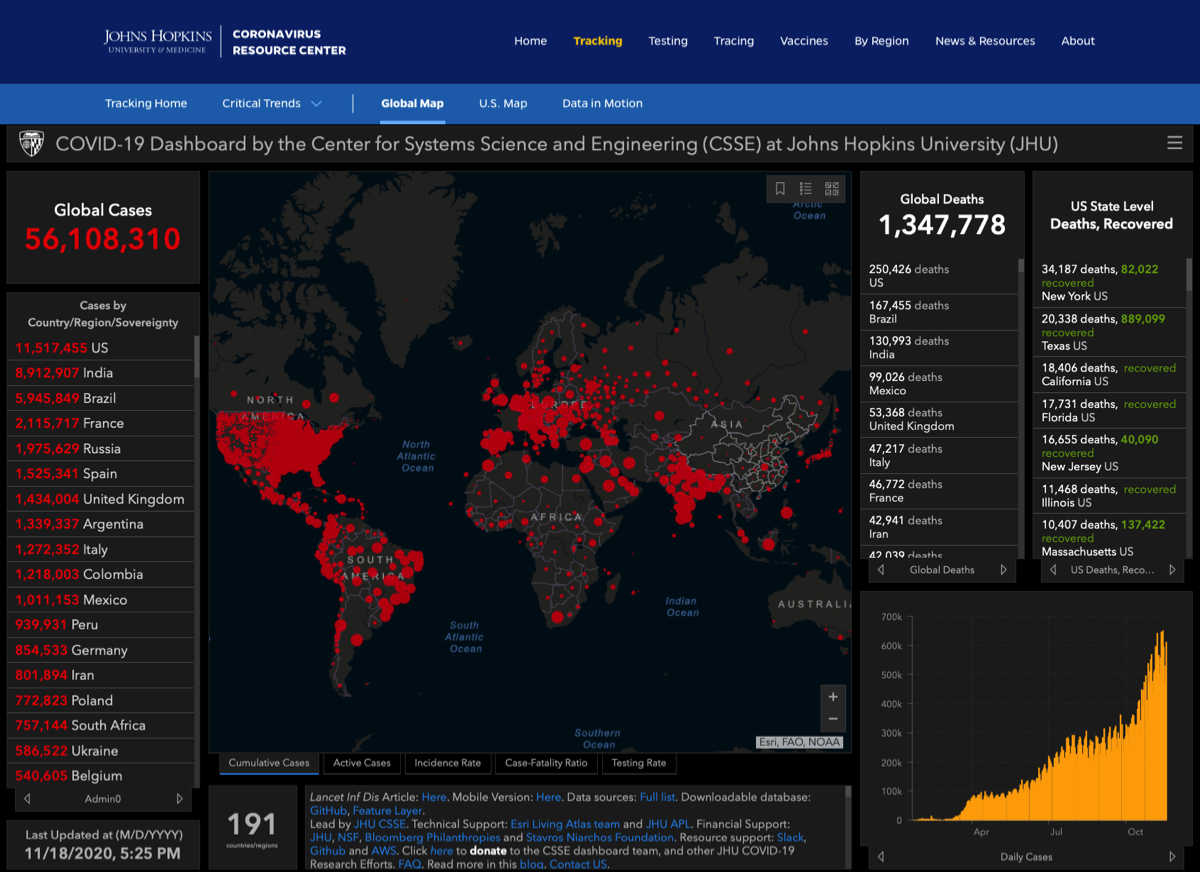
Task: Open the dashboard hamburger menu
Action: (1175, 143)
